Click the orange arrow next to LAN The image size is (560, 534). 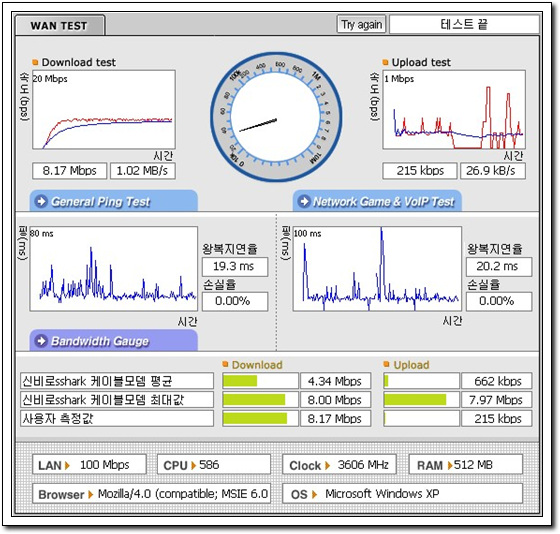click(x=67, y=465)
